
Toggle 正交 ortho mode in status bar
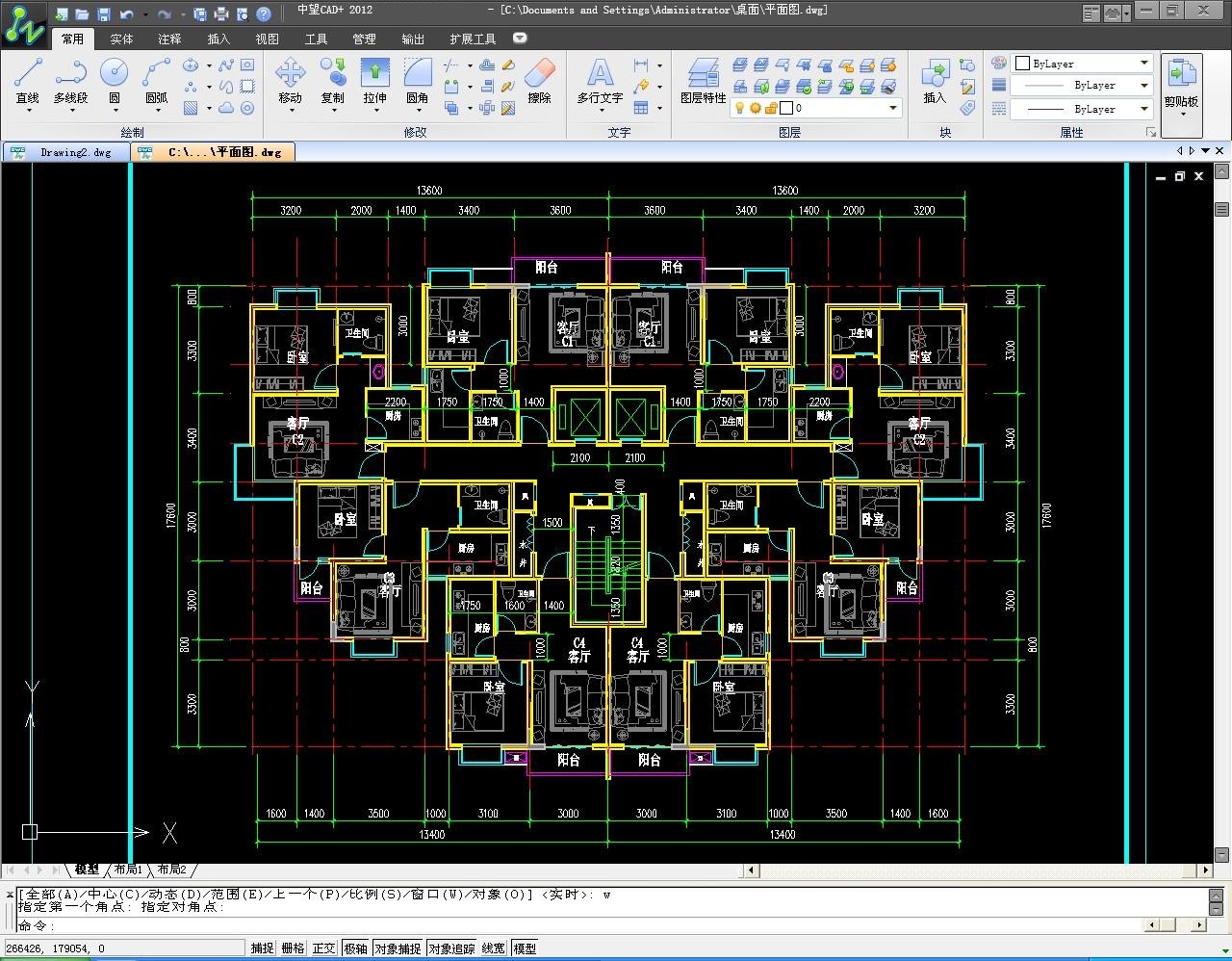coord(324,948)
